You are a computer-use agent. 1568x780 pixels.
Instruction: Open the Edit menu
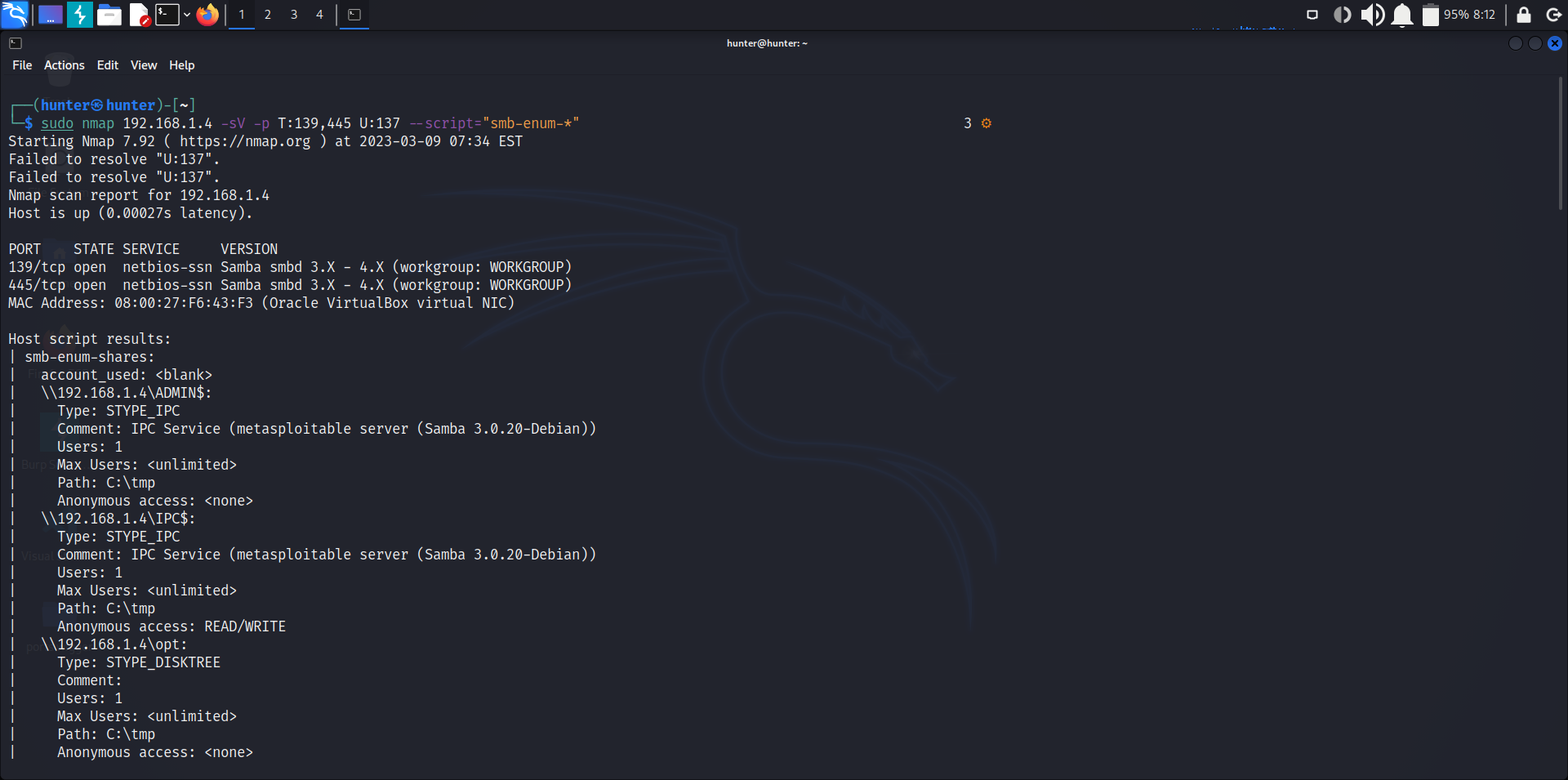tap(108, 65)
